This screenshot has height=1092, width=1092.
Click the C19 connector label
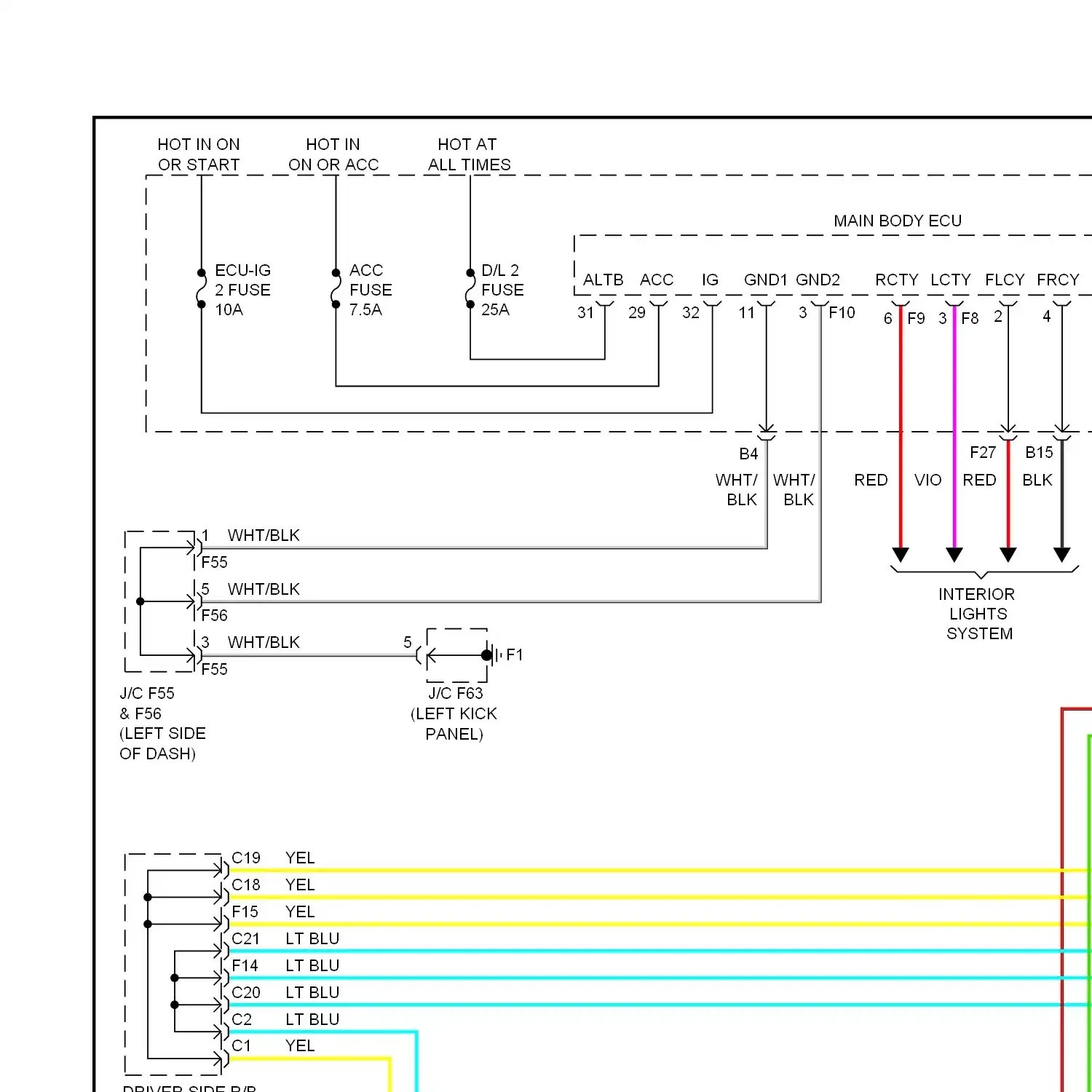pyautogui.click(x=245, y=858)
